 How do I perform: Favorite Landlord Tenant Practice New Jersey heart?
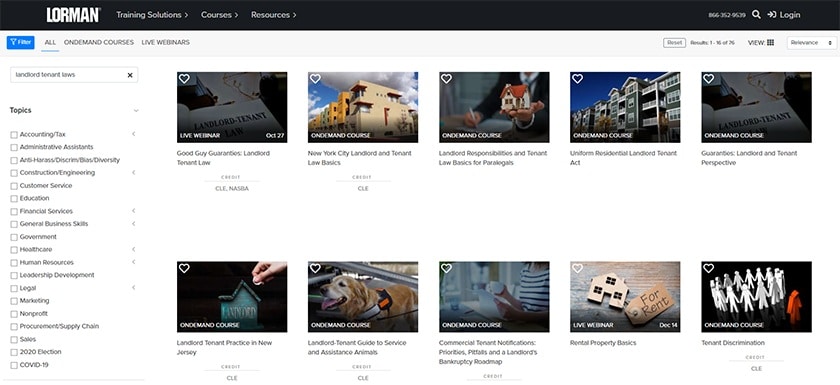pyautogui.click(x=184, y=268)
